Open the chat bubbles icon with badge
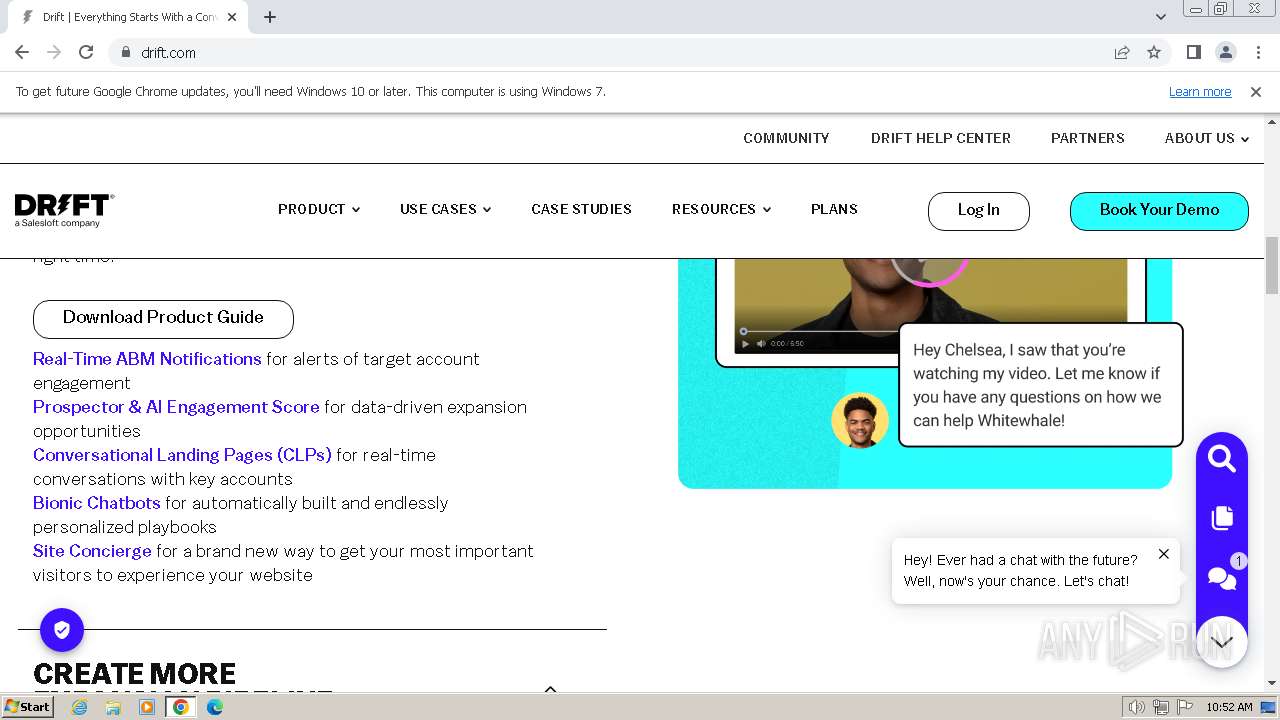 coord(1222,577)
